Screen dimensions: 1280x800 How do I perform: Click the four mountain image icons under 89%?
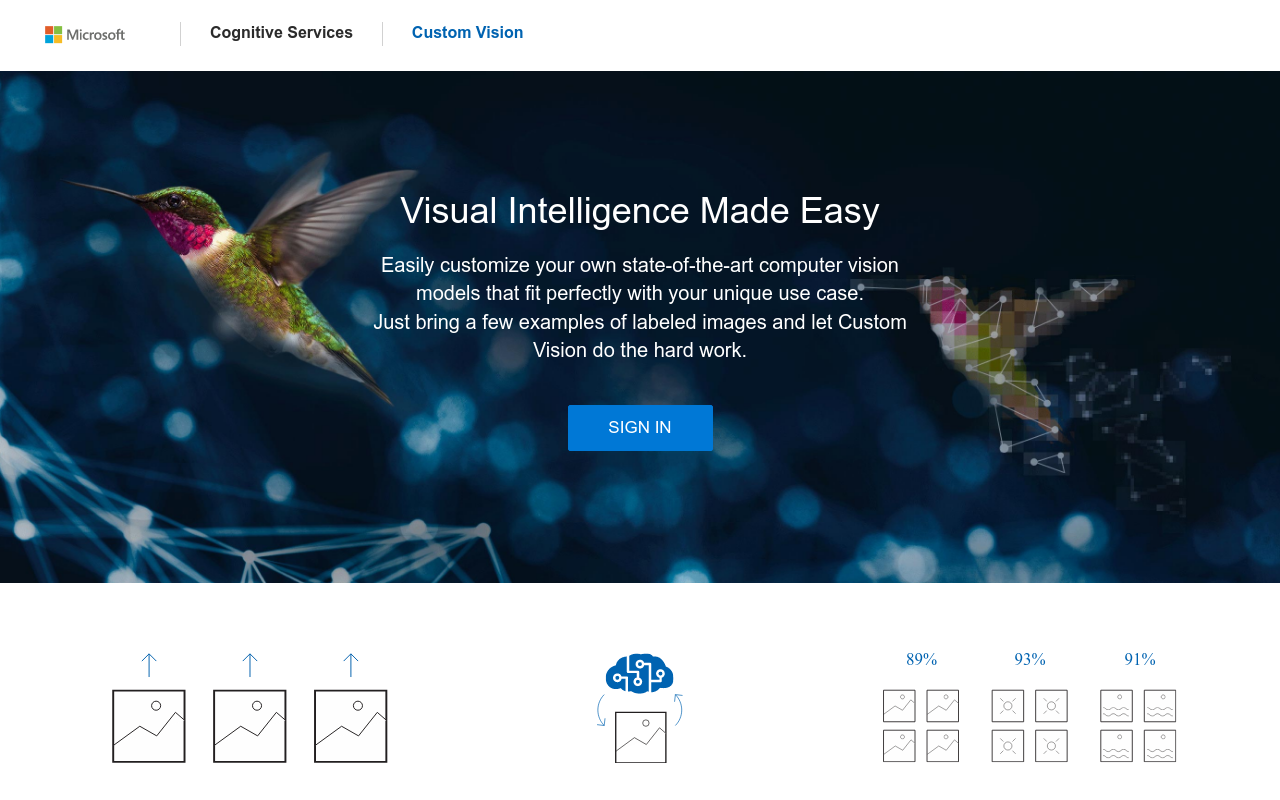coord(921,726)
